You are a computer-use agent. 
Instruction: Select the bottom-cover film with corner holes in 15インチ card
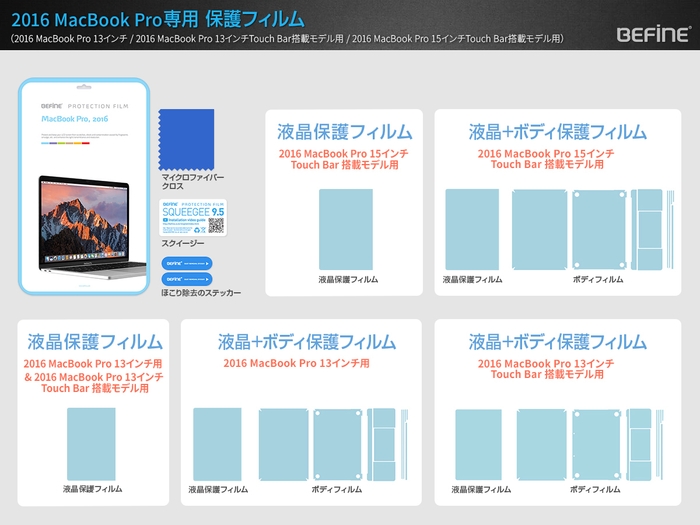tap(600, 229)
